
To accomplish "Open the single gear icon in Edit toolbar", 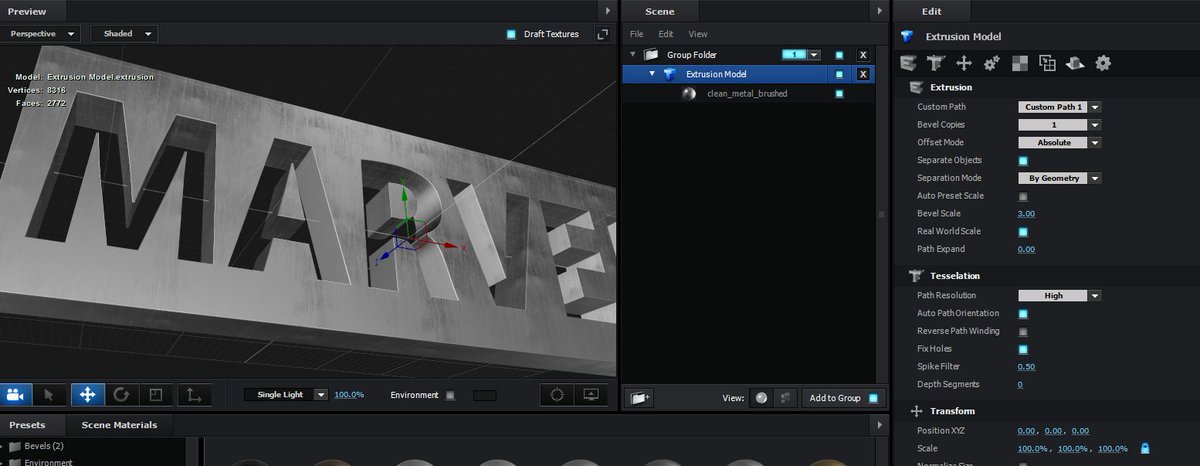I will (x=1103, y=63).
